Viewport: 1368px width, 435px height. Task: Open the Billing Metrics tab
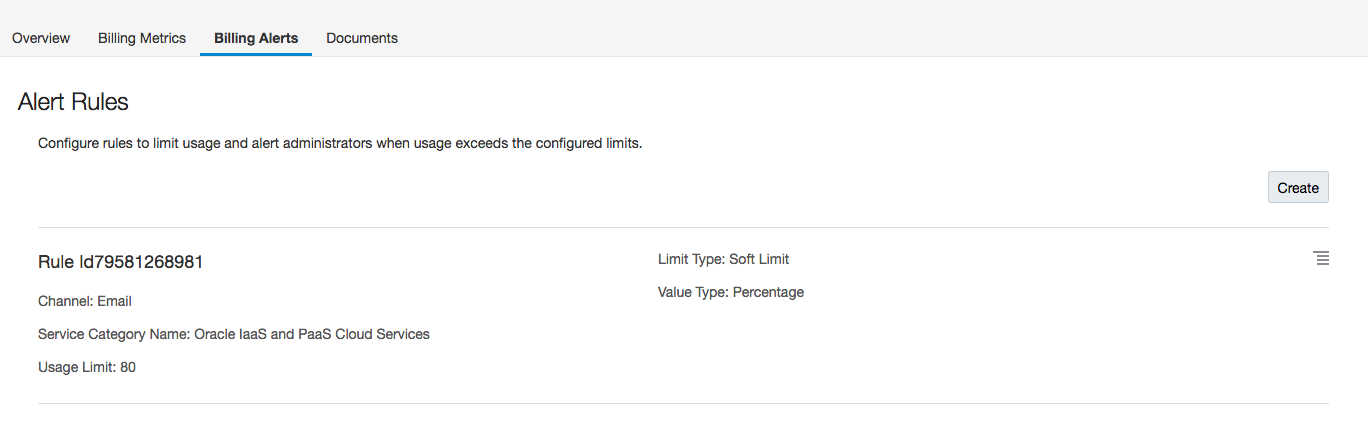point(142,38)
